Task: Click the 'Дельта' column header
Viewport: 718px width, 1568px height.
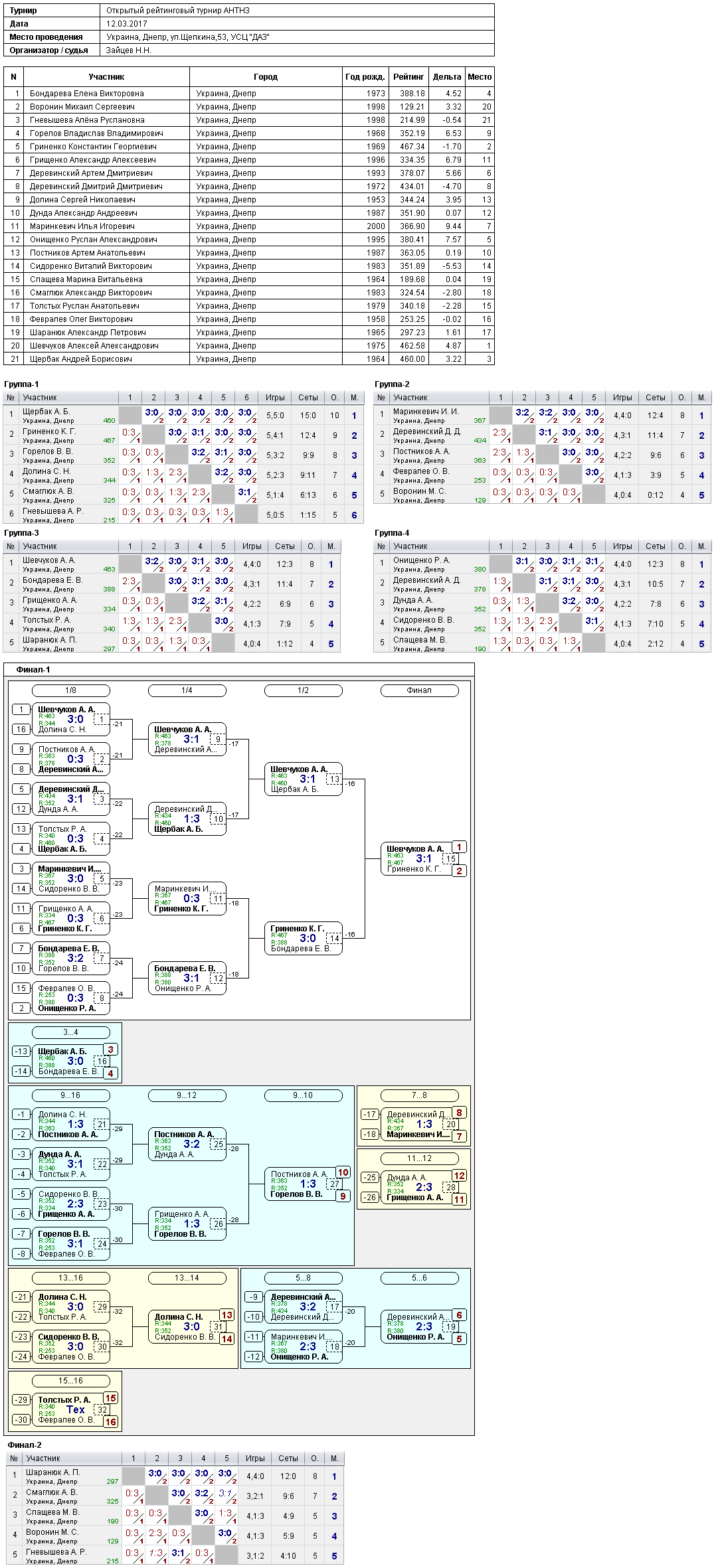Action: tap(447, 77)
